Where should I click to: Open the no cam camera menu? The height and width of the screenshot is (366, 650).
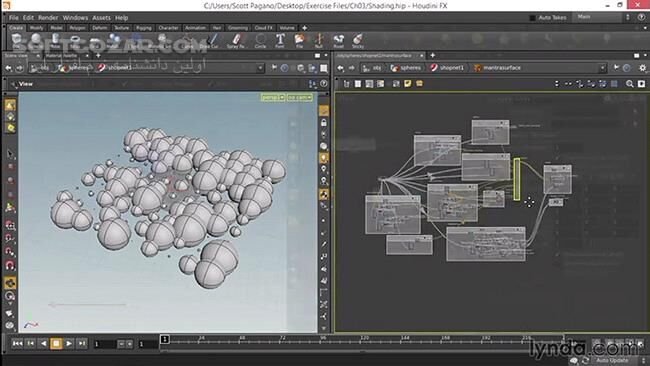coord(299,97)
